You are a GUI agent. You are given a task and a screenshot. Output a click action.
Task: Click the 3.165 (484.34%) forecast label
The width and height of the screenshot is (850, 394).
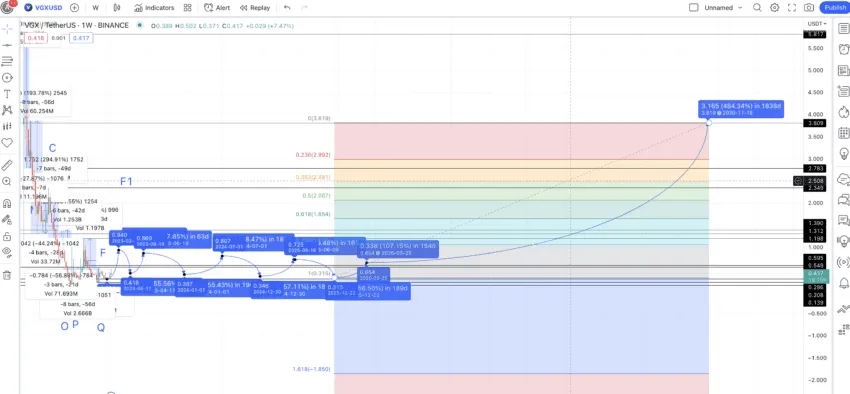tap(741, 109)
